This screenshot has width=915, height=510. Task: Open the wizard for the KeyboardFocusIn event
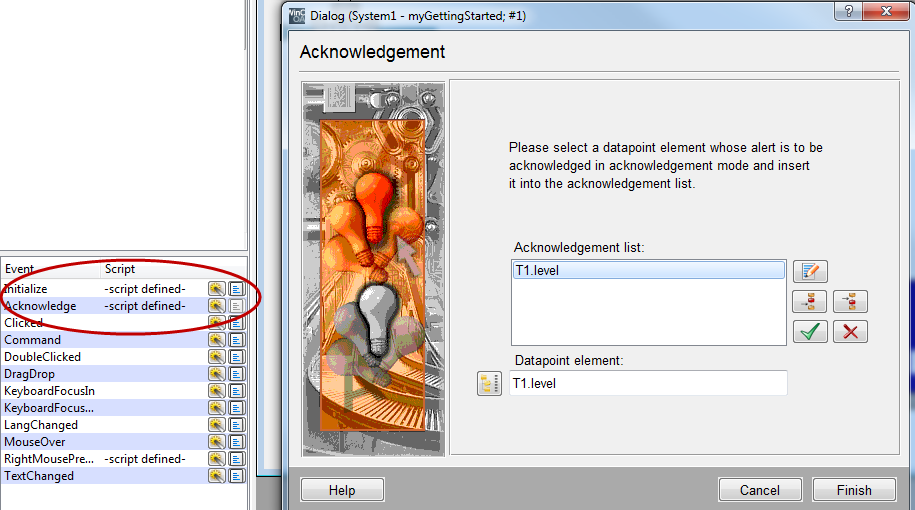point(216,390)
